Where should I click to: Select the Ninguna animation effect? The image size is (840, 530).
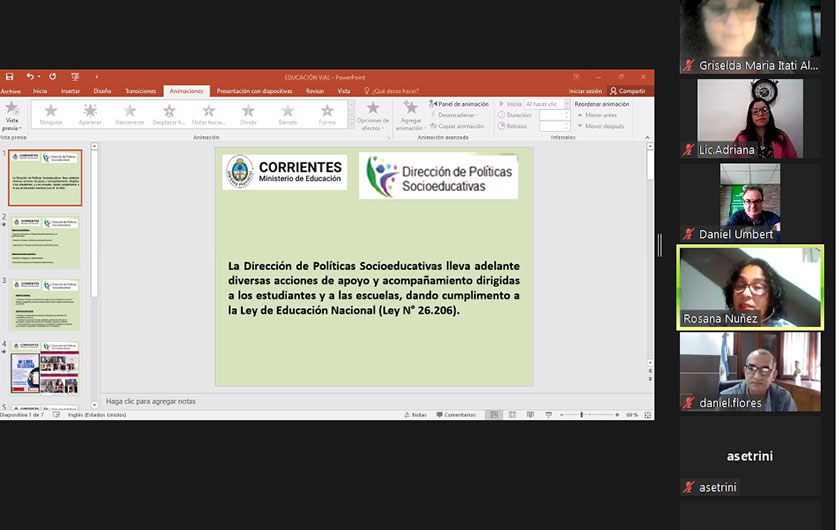coord(51,114)
